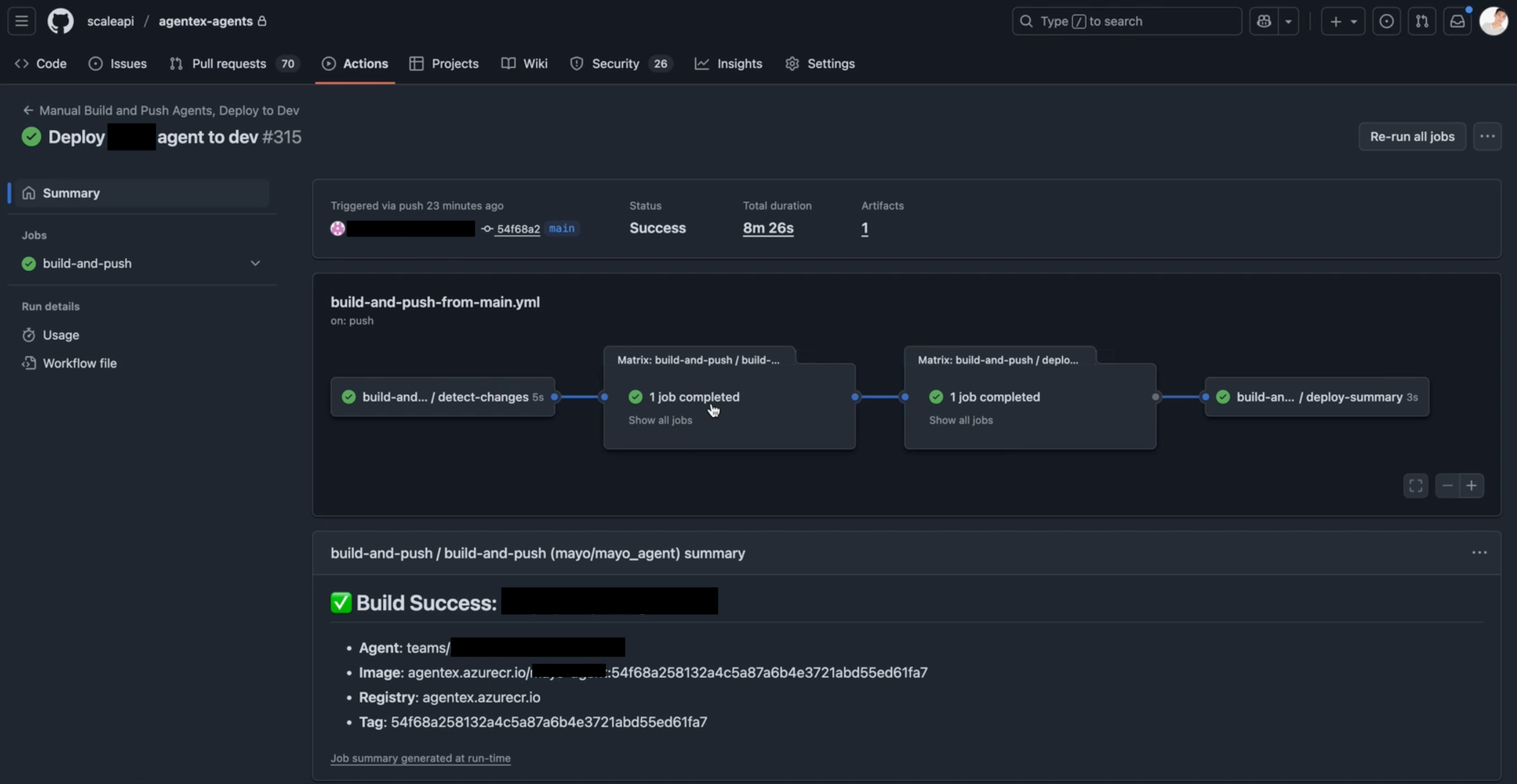The image size is (1517, 784).
Task: Expand the build-and-push job in the Jobs list
Action: click(255, 263)
